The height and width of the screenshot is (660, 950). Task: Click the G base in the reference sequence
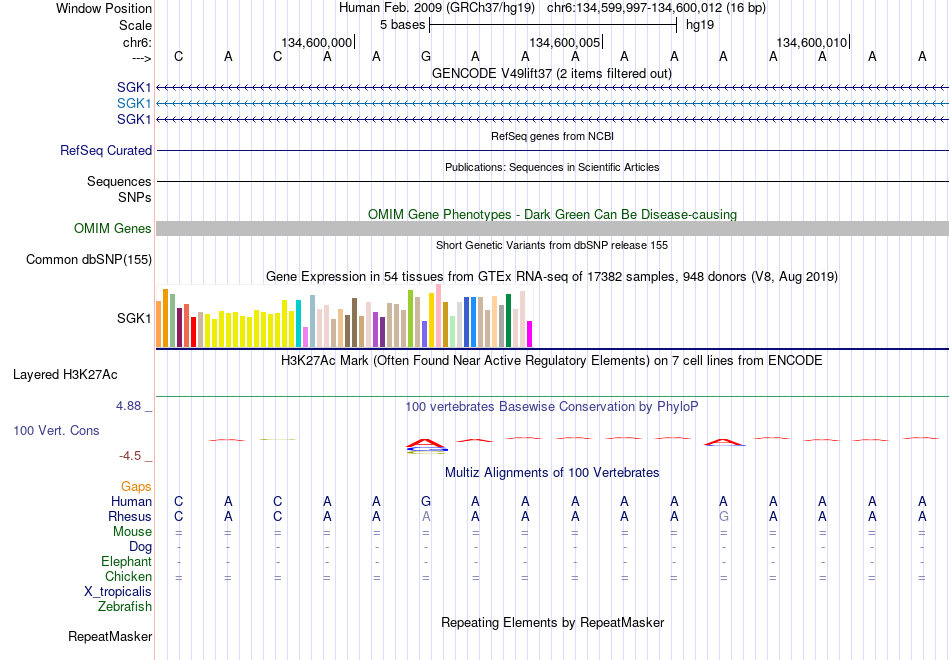(x=426, y=56)
